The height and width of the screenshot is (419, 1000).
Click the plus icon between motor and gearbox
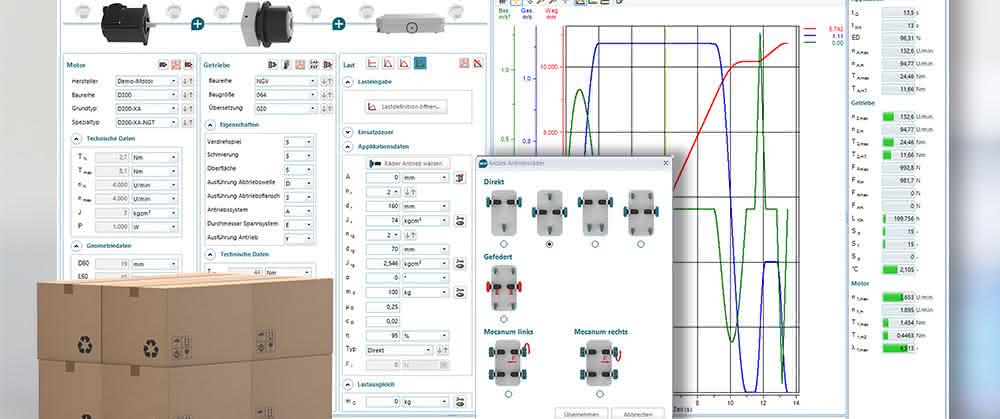click(198, 24)
